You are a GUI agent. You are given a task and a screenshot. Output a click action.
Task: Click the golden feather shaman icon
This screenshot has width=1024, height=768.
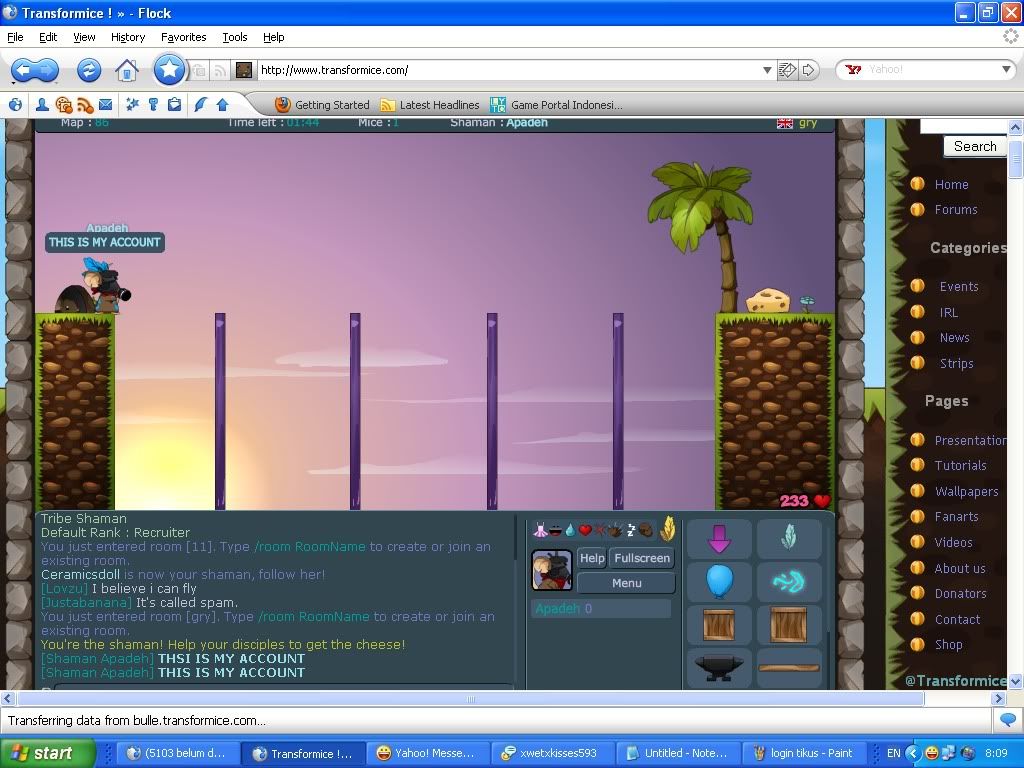point(667,529)
